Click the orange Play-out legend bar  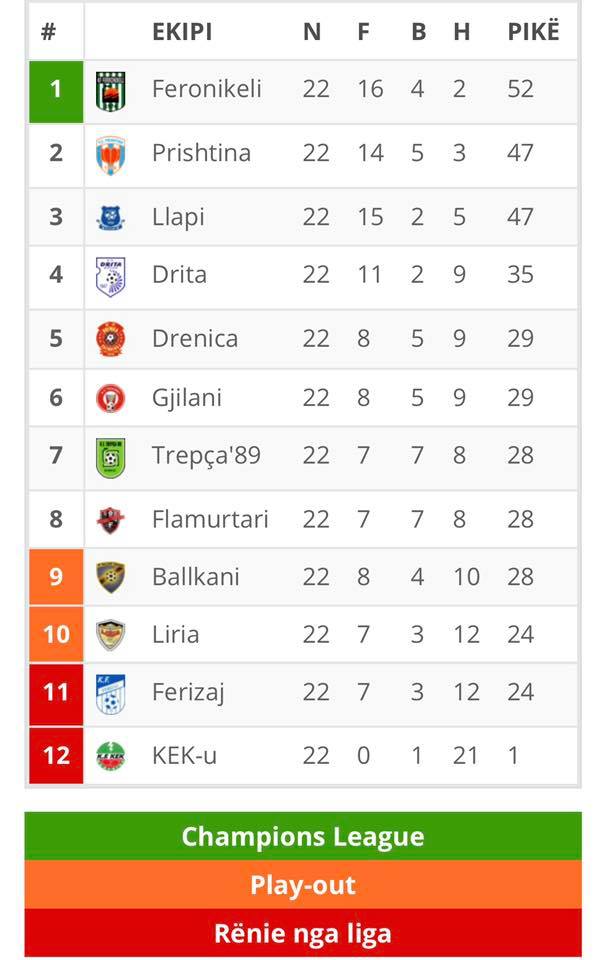[x=303, y=884]
